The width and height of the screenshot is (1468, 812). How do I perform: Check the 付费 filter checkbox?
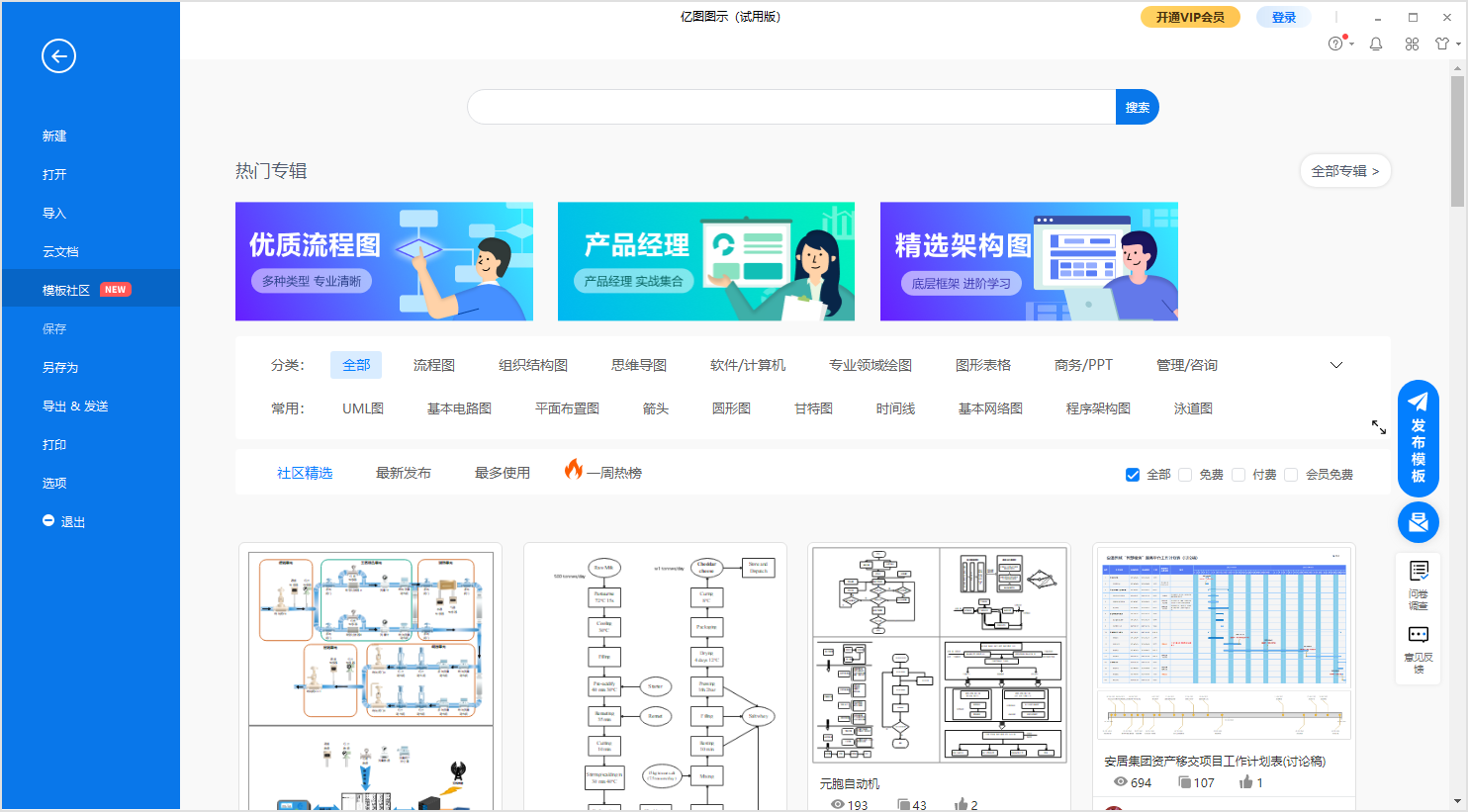coord(1239,475)
